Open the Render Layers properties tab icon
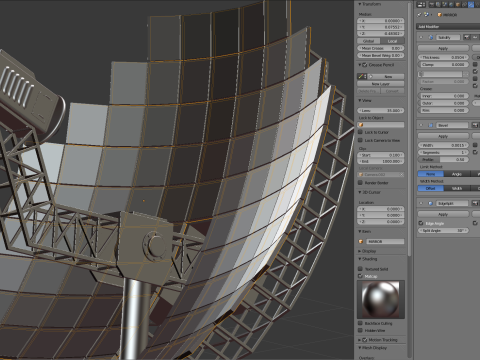 [x=438, y=5]
